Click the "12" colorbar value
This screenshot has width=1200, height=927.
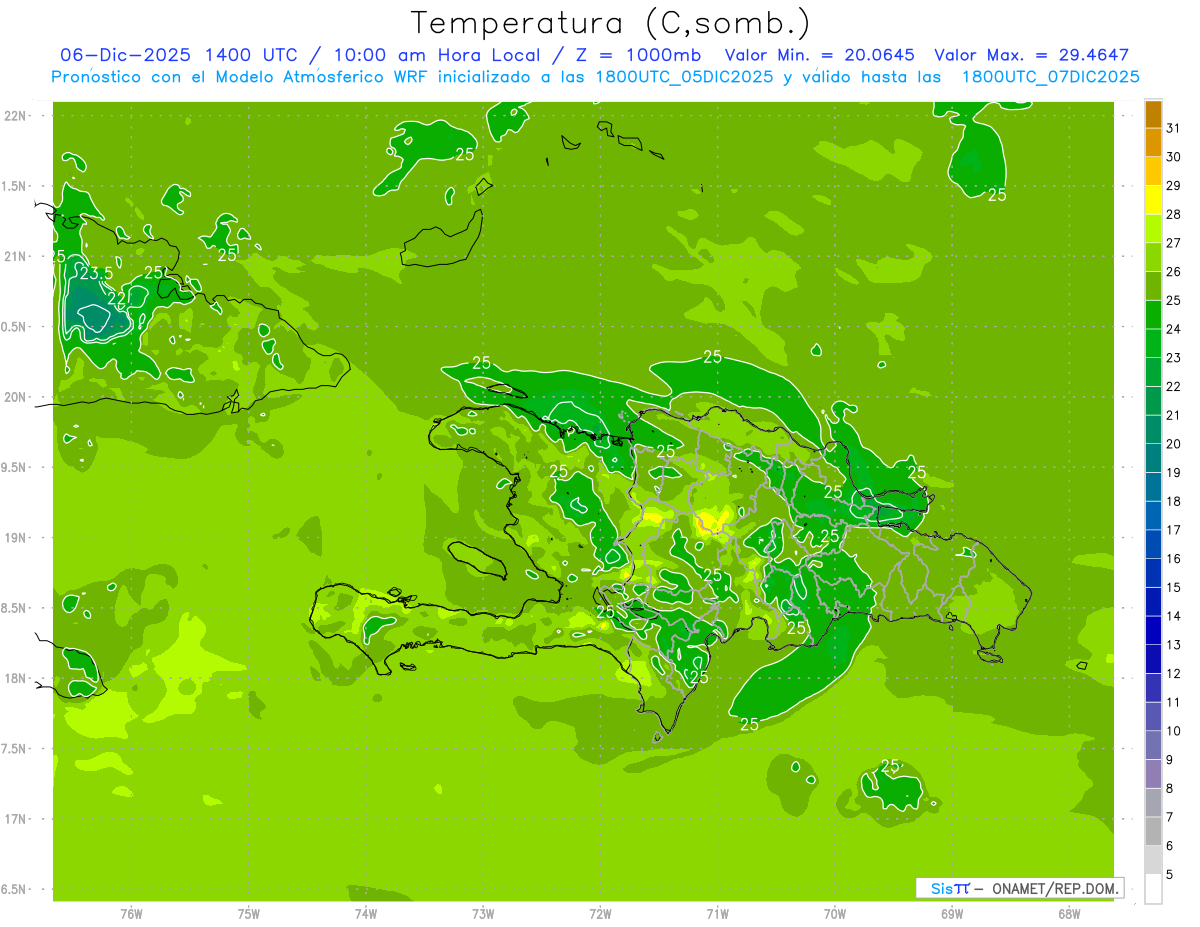coord(1174,674)
